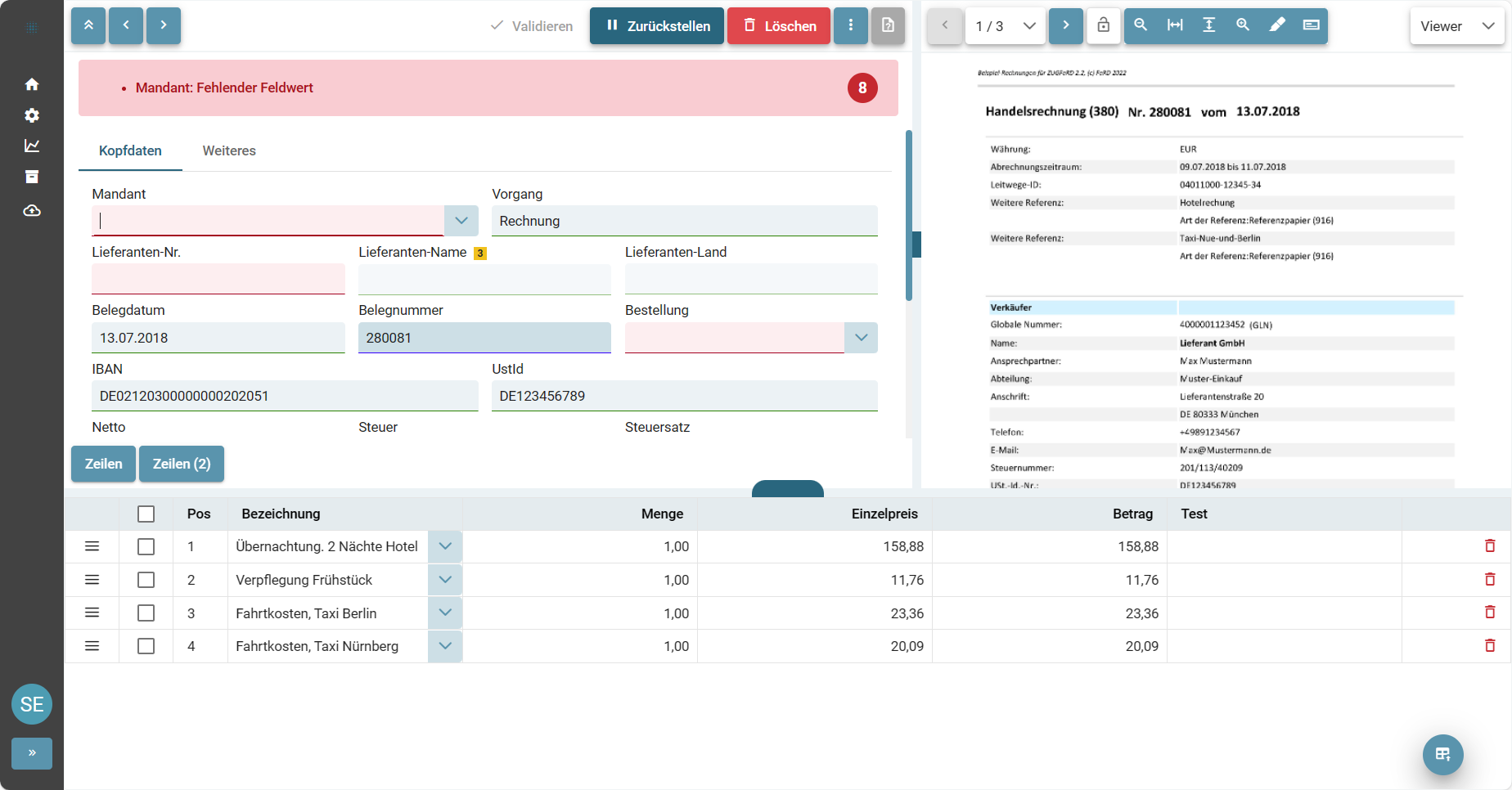Open the cloud upload icon in sidebar

[x=32, y=210]
